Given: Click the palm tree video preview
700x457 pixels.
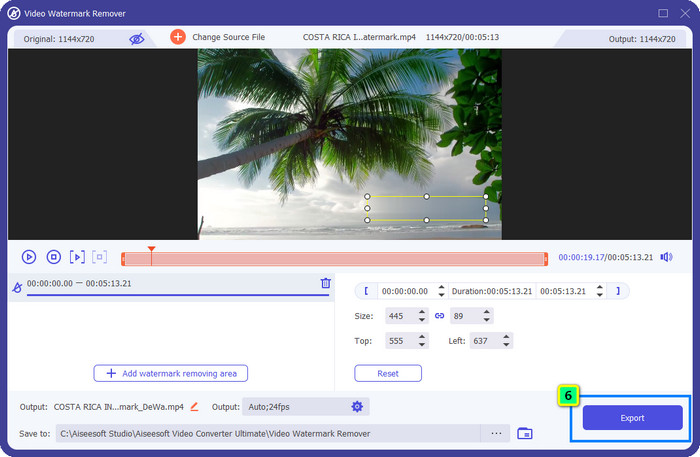Looking at the screenshot, I should pos(350,144).
